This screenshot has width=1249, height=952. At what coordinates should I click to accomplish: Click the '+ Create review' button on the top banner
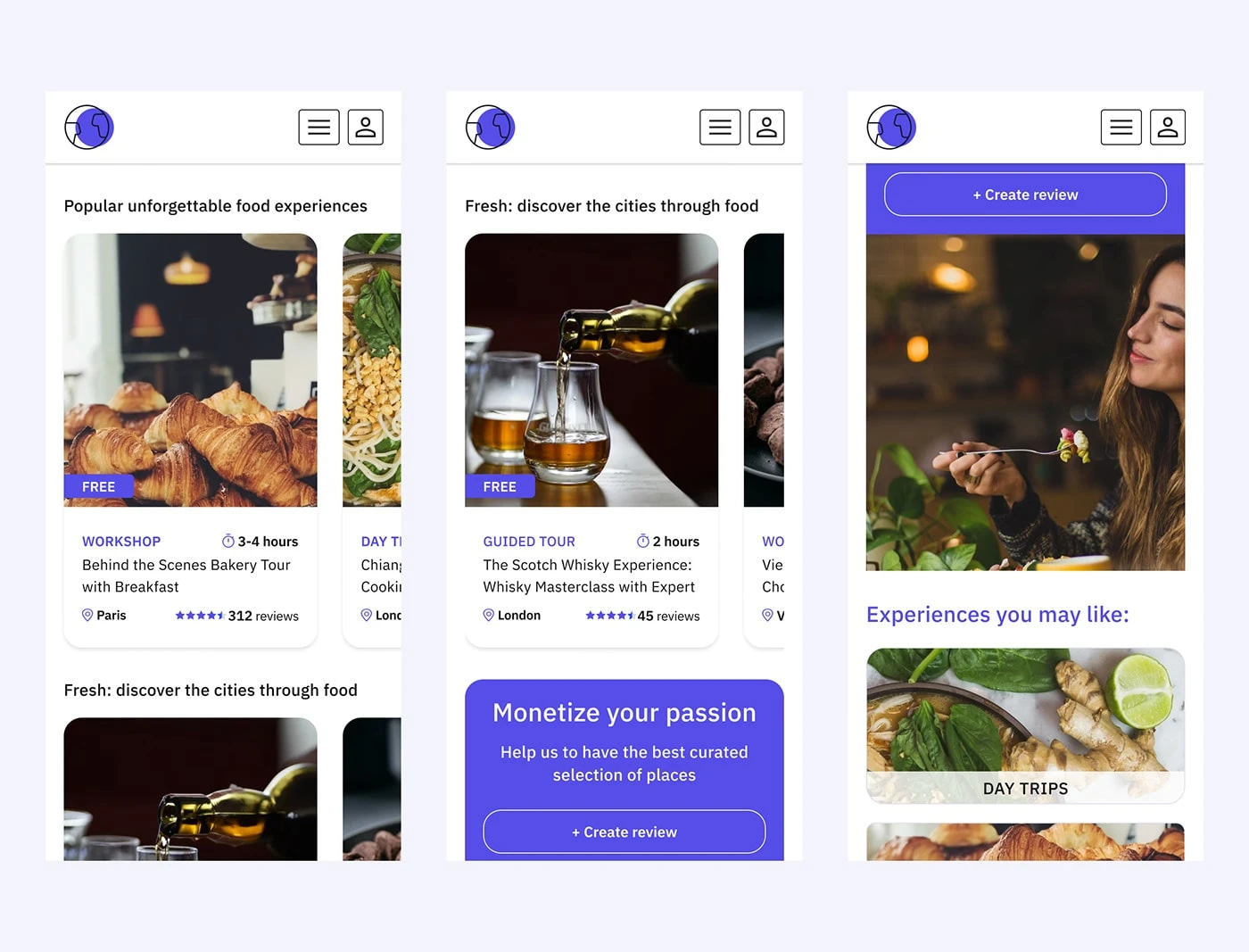click(x=1025, y=195)
